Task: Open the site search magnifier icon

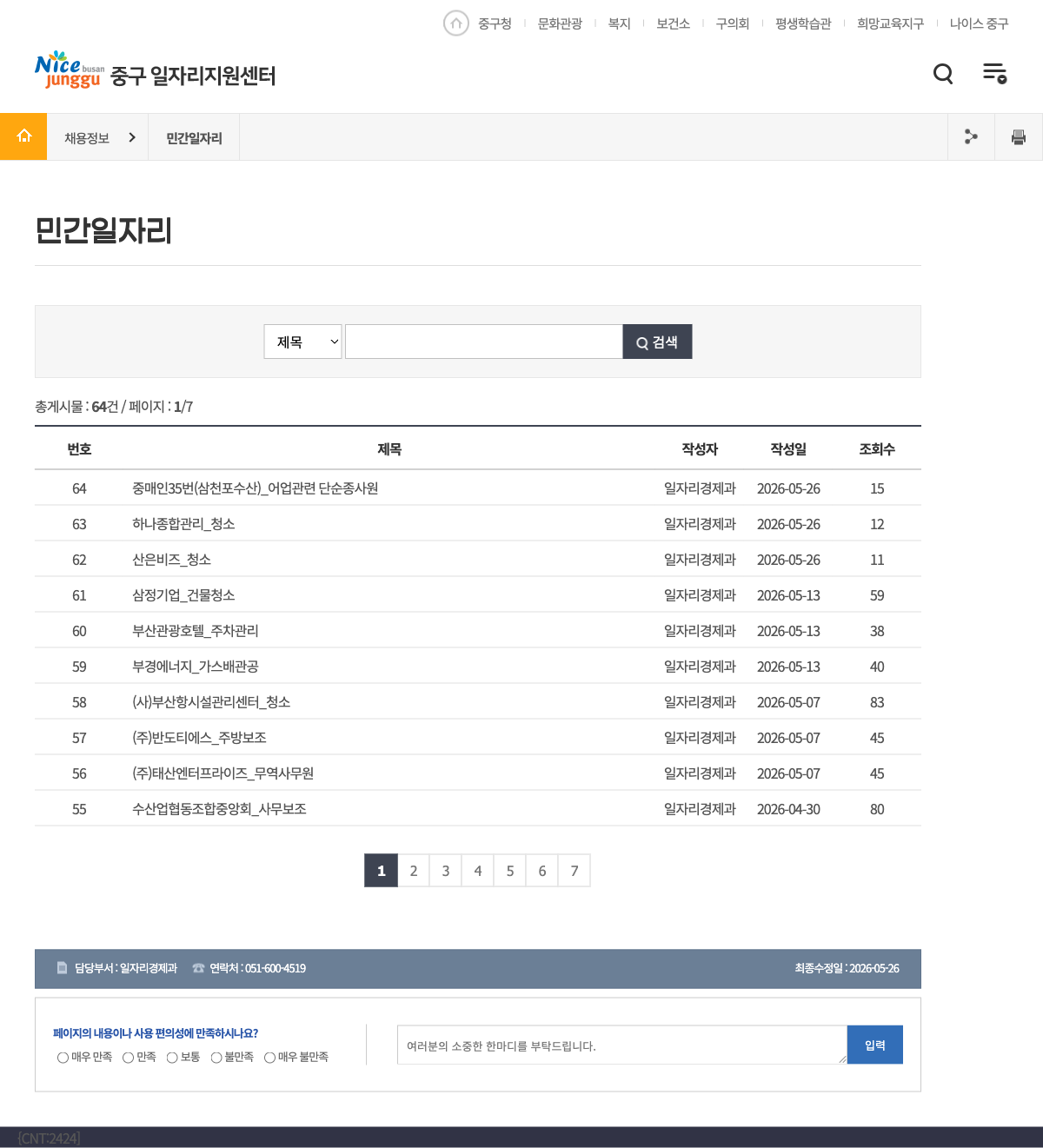Action: [x=943, y=74]
